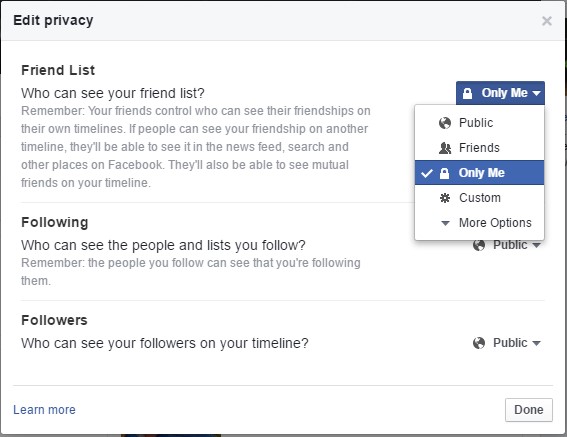Expand More Options in privacy menu
This screenshot has height=437, width=567.
tap(479, 223)
